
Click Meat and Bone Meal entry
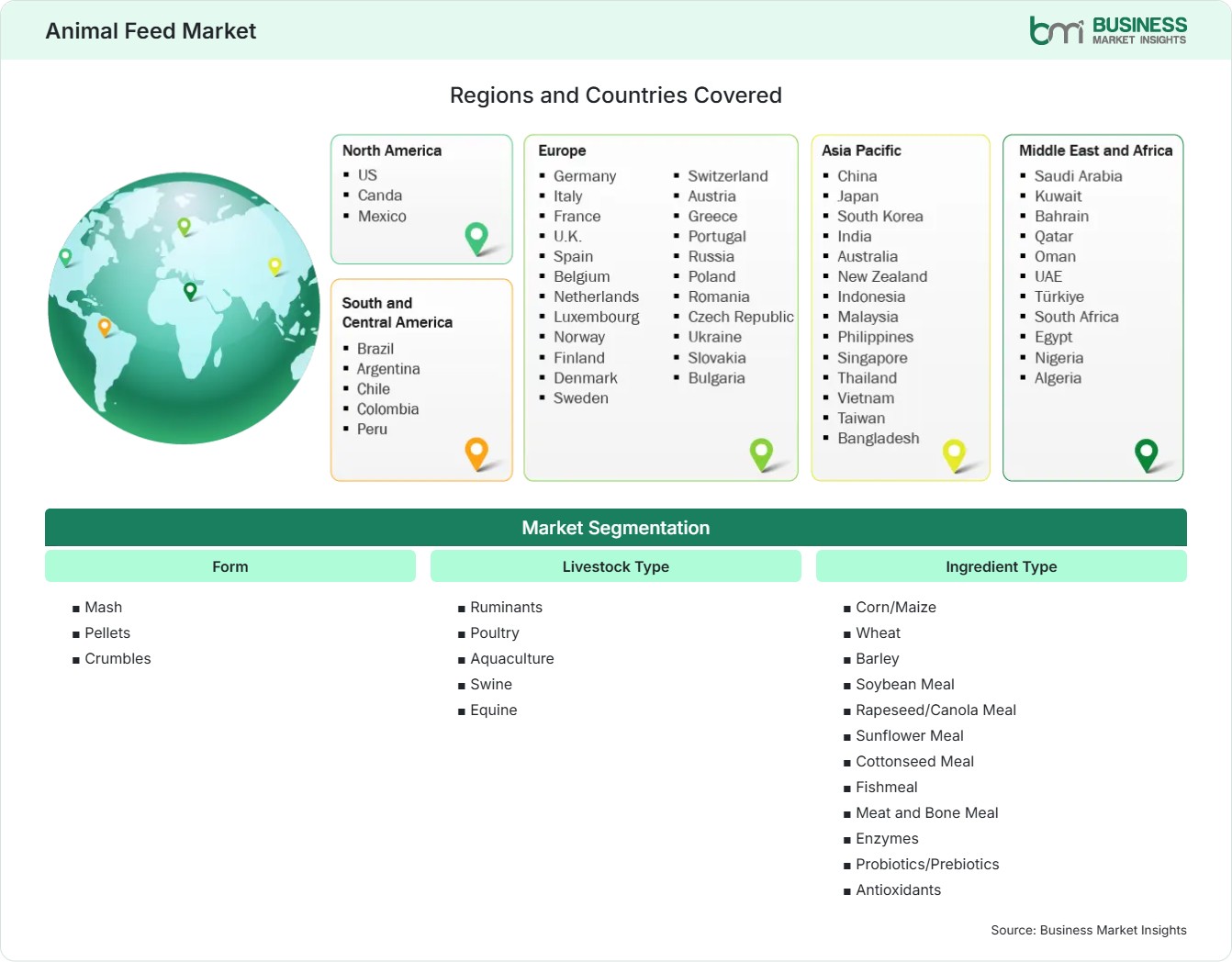pyautogui.click(x=927, y=813)
